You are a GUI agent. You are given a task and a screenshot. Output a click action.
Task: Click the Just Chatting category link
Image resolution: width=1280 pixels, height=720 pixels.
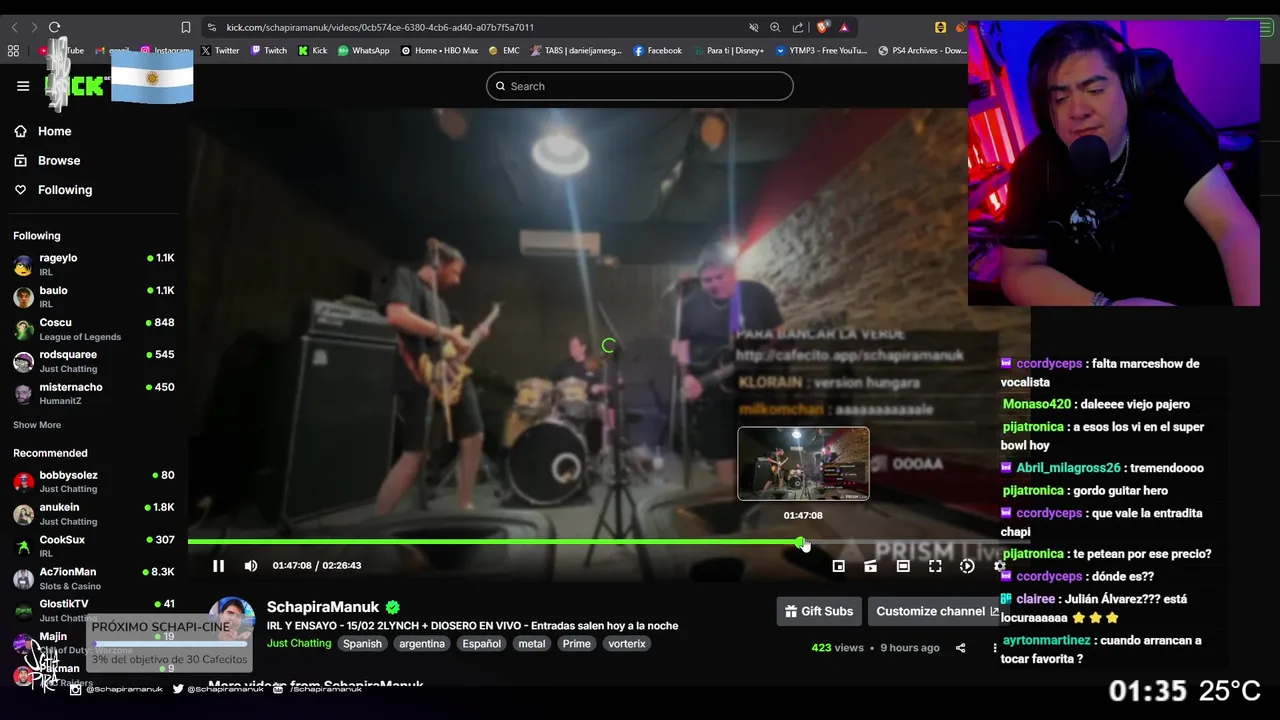click(x=299, y=643)
